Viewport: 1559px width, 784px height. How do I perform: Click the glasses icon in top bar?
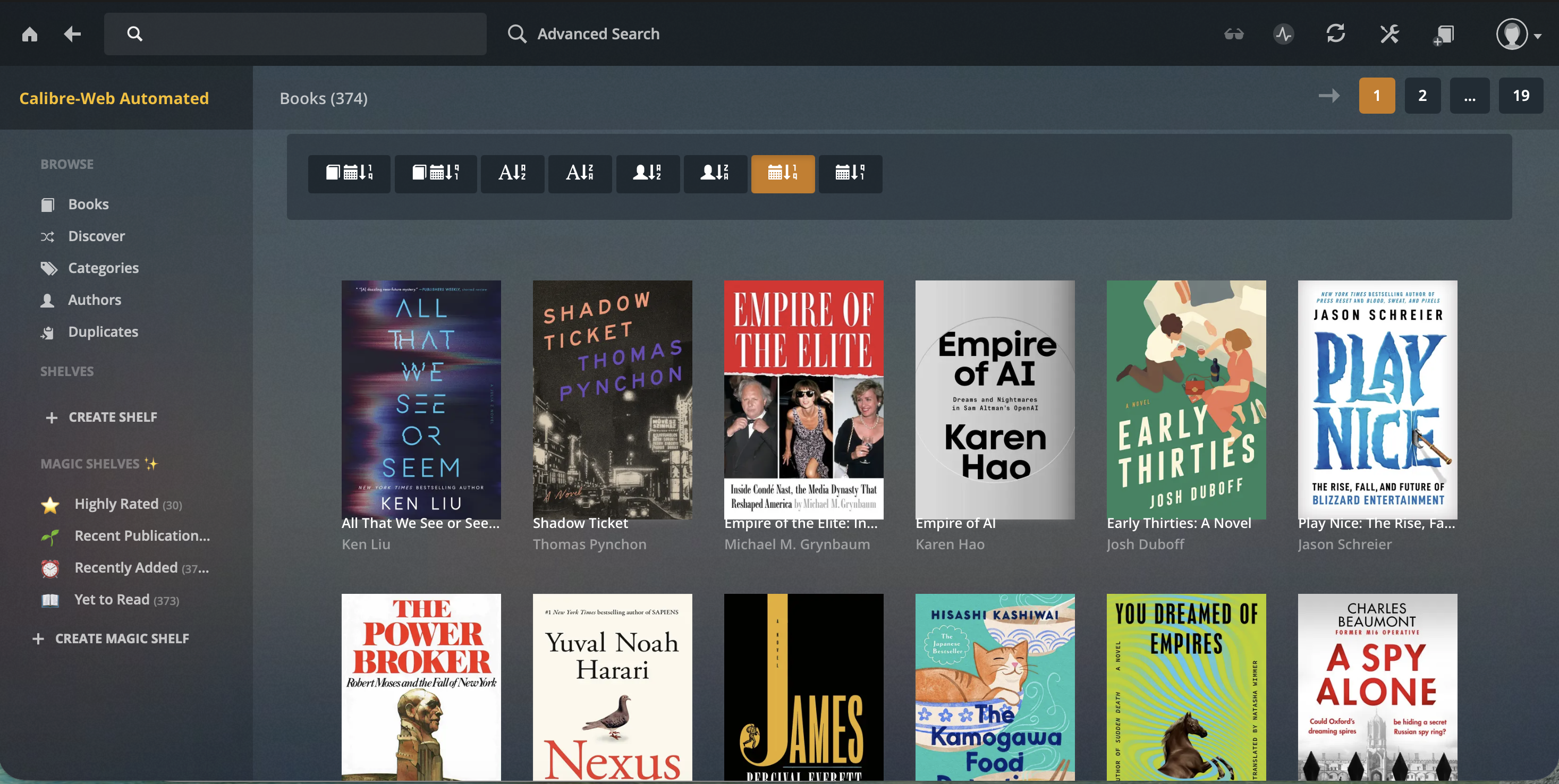1234,34
